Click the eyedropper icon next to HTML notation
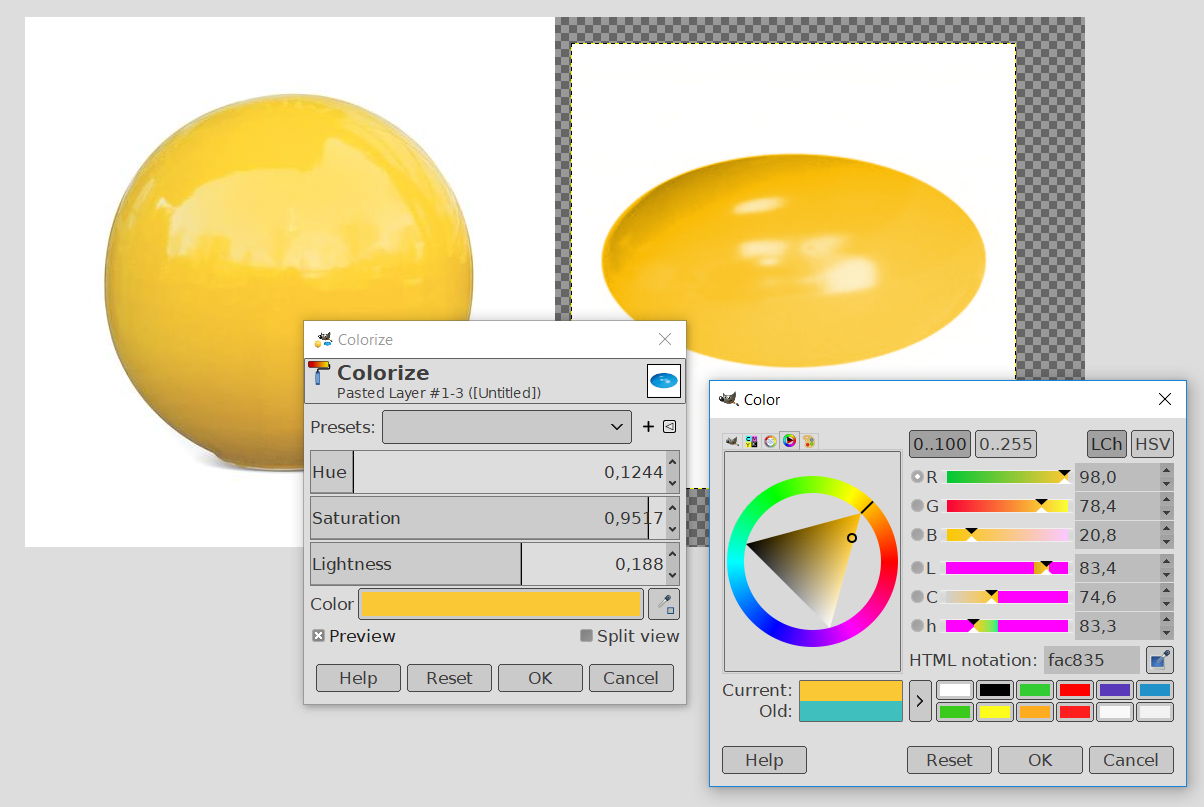This screenshot has width=1204, height=807. [x=1160, y=660]
